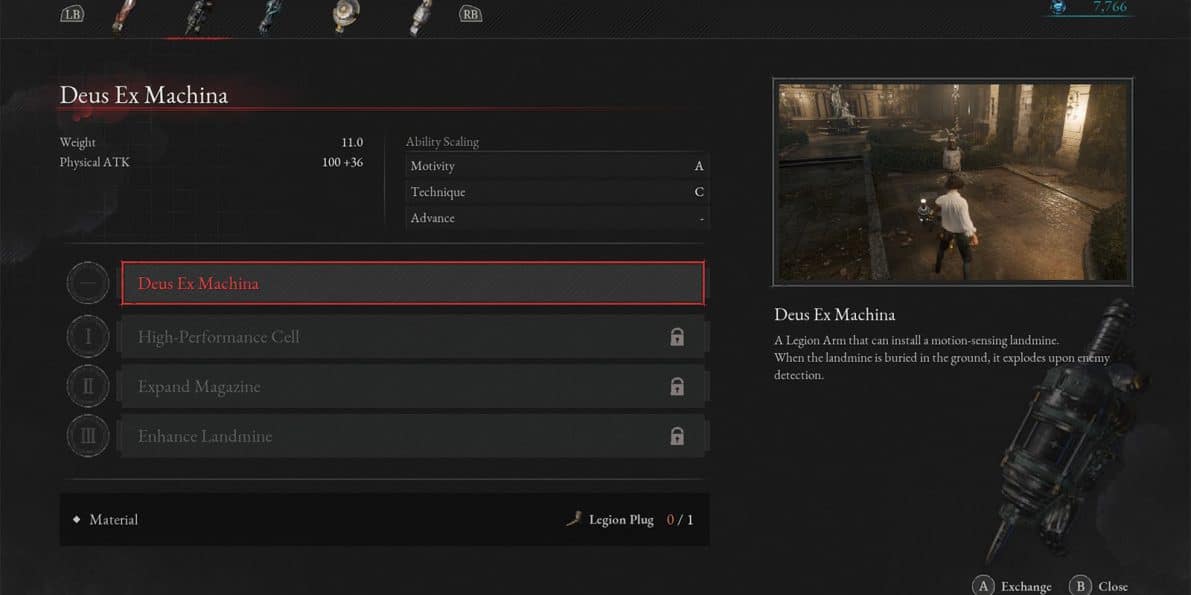Select the first Legion Arm icon in the top bar
This screenshot has width=1191, height=595.
(x=124, y=16)
